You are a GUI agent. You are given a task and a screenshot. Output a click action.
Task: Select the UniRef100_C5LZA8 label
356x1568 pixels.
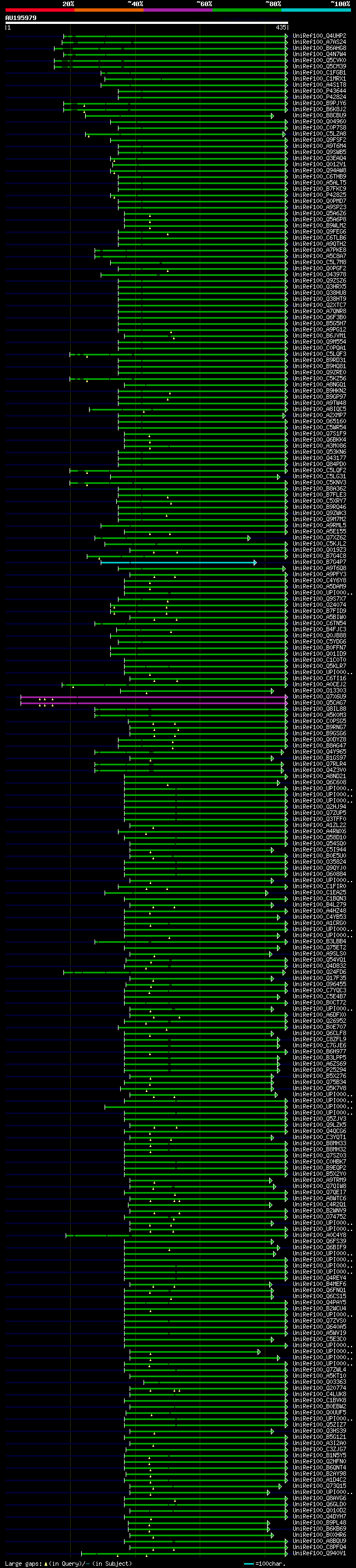319,134
